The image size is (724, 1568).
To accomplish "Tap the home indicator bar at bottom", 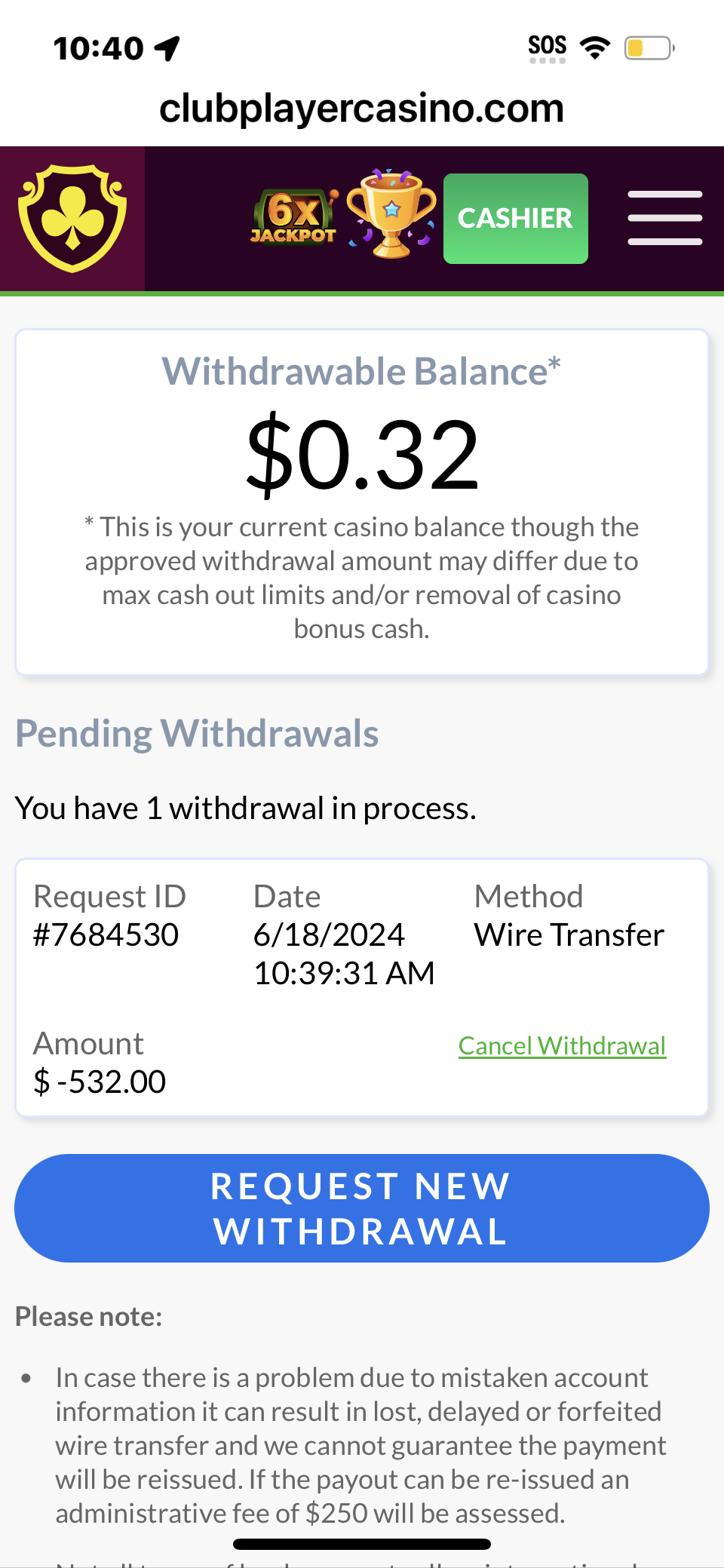I will [362, 1544].
